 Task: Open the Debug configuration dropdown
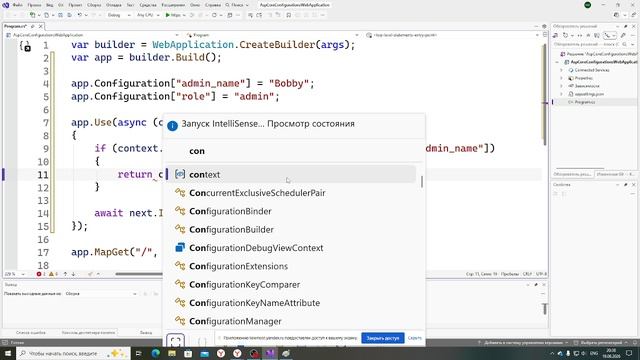(x=119, y=15)
